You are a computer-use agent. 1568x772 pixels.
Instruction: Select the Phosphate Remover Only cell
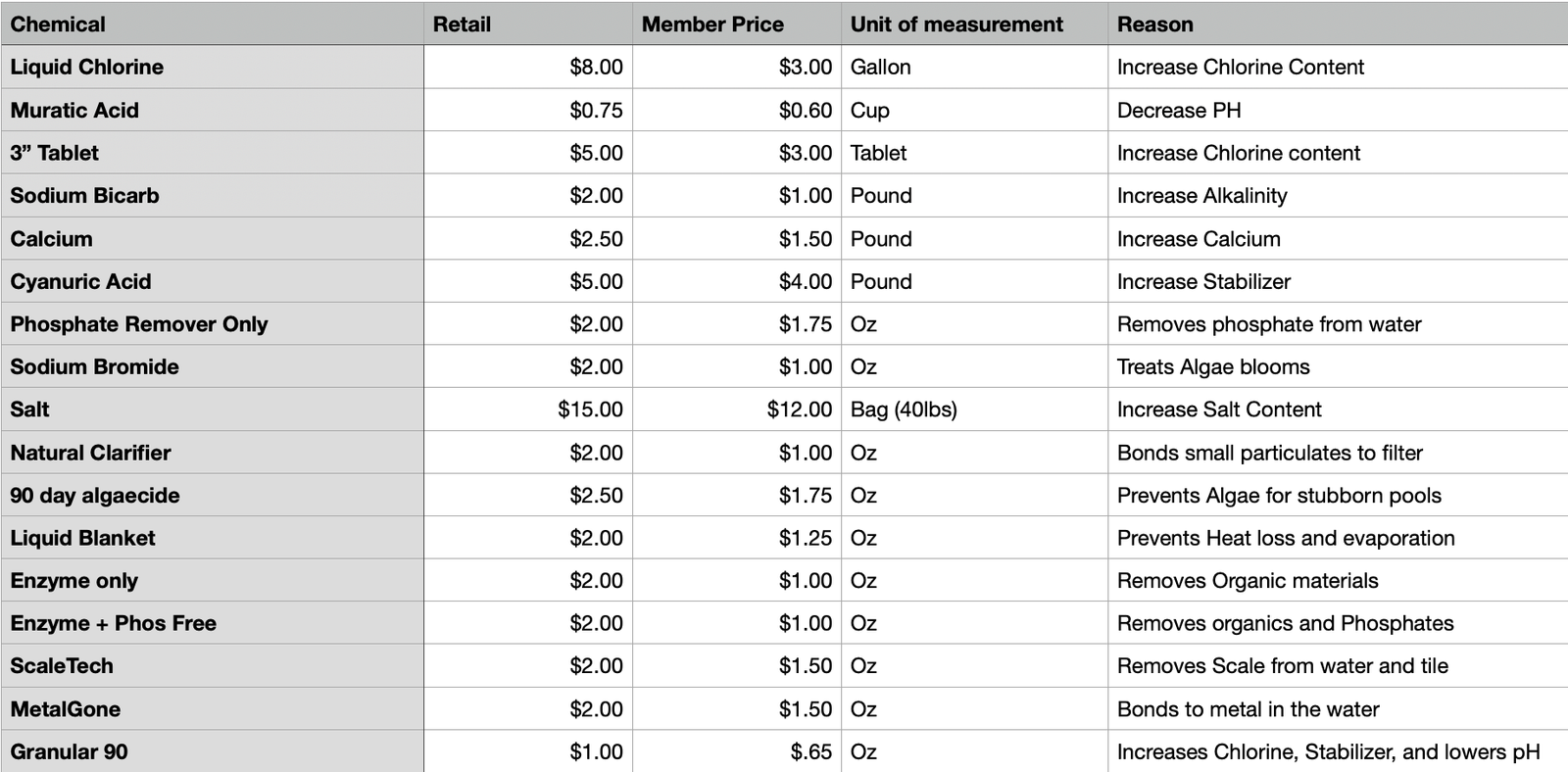139,324
